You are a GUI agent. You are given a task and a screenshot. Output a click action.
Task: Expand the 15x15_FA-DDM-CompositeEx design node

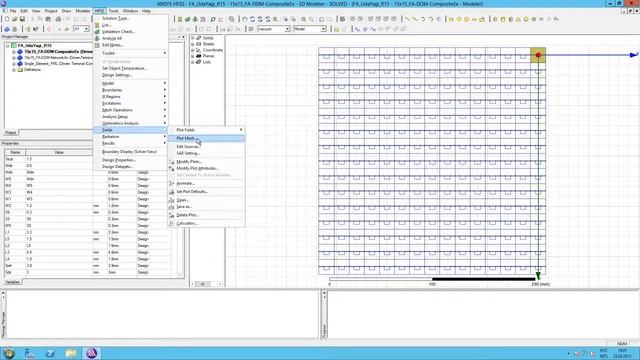pyautogui.click(x=14, y=52)
